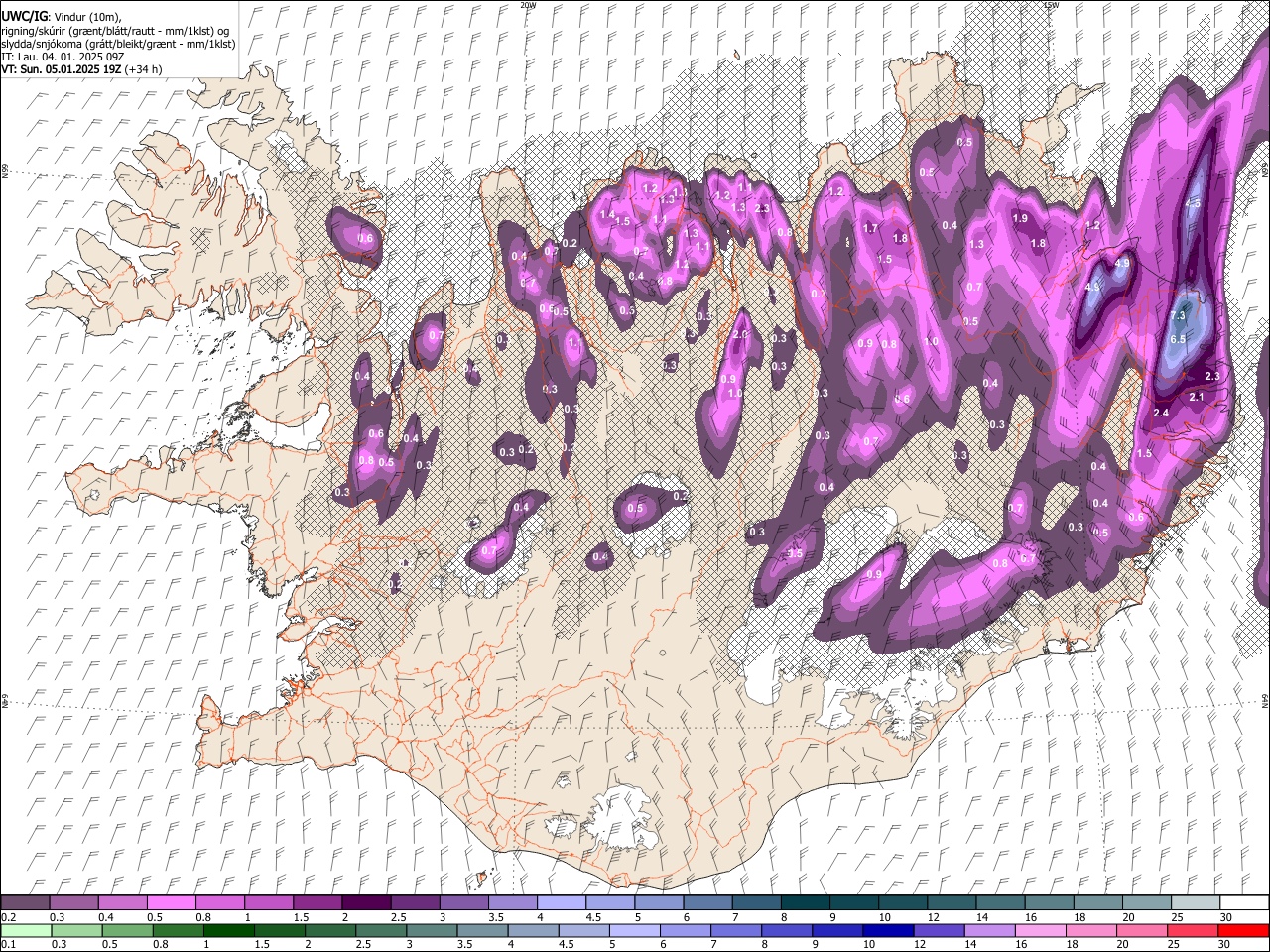The width and height of the screenshot is (1270, 952).
Task: Click the 1.9 precipitation value on the map
Action: 1020,218
